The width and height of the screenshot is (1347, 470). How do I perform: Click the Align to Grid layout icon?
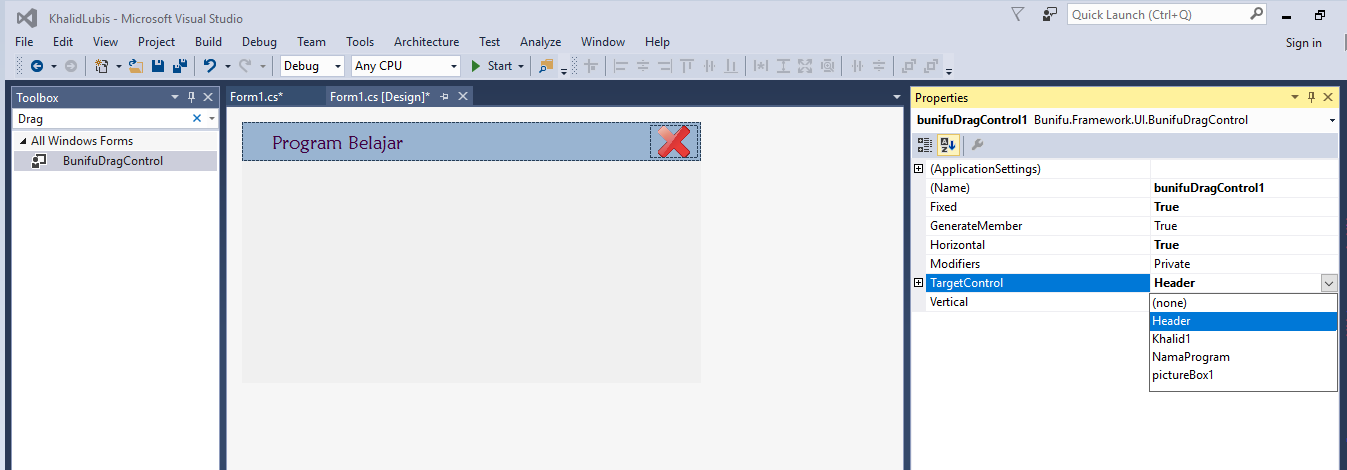point(591,66)
